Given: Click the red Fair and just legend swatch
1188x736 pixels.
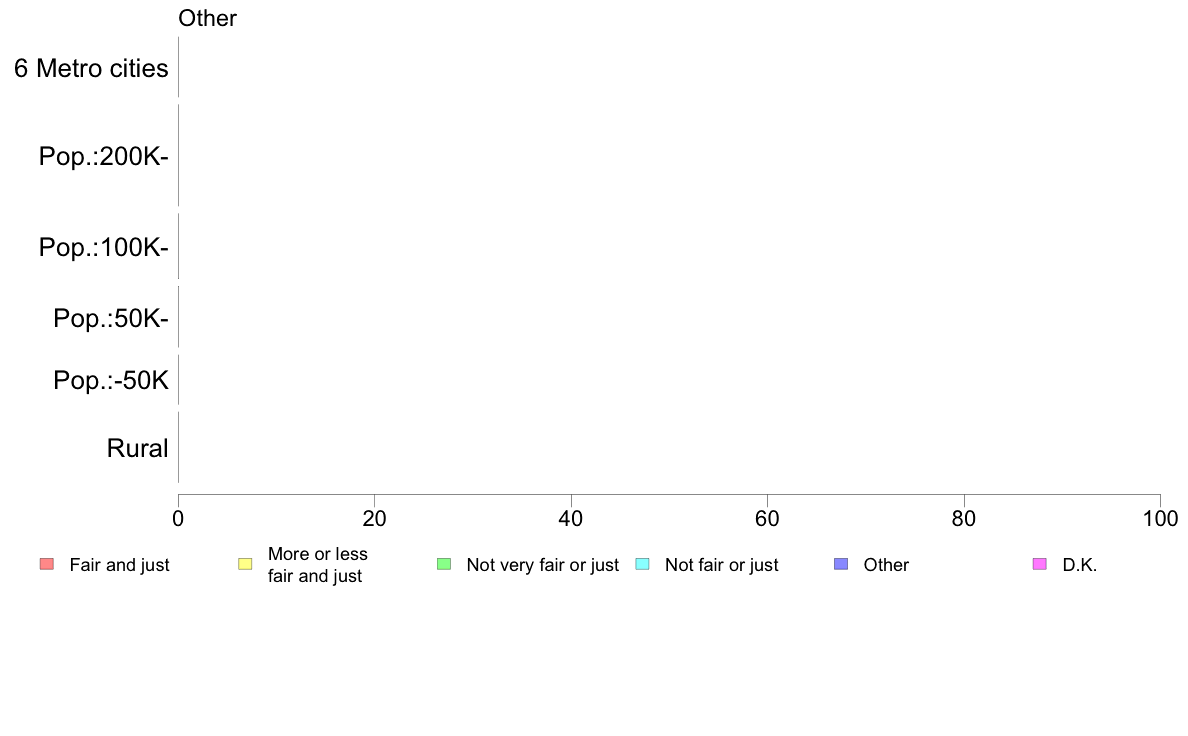Looking at the screenshot, I should point(47,564).
